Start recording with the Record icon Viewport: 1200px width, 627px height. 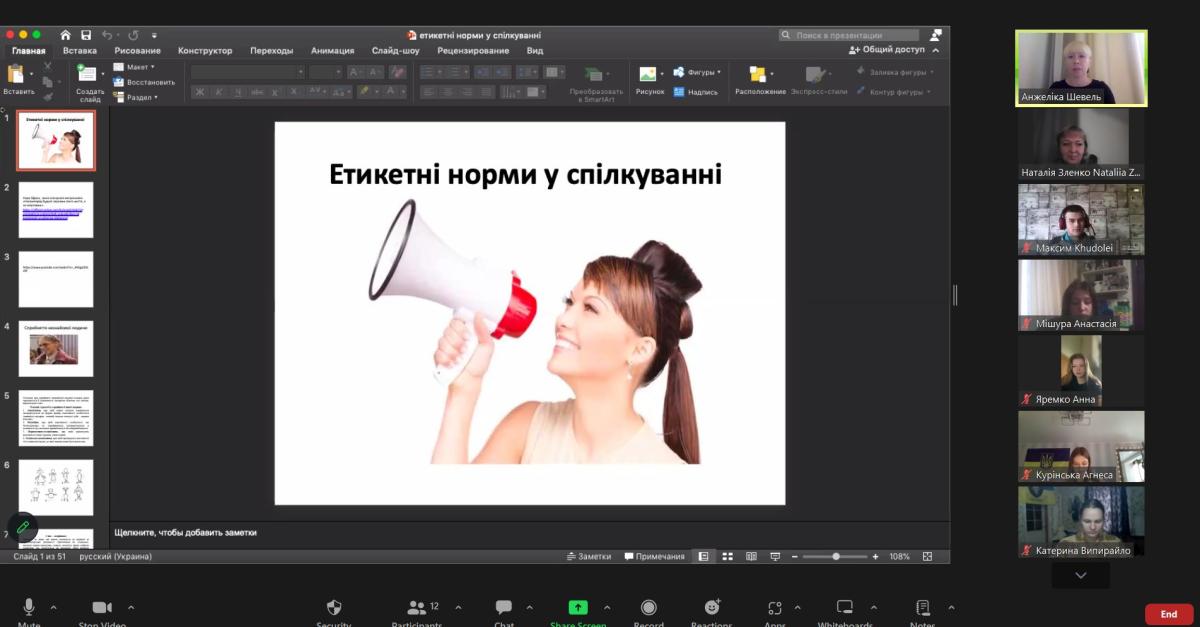(x=649, y=608)
